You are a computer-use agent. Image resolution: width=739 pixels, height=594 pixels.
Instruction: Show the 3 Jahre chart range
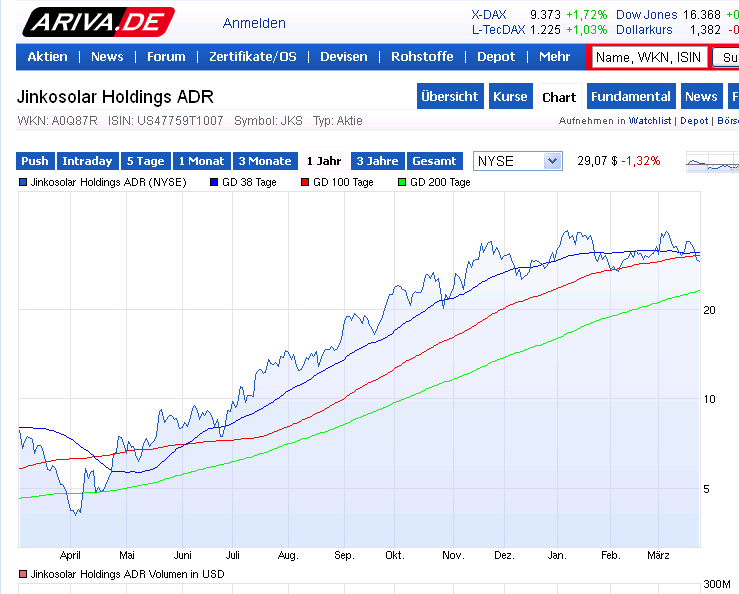pyautogui.click(x=378, y=161)
